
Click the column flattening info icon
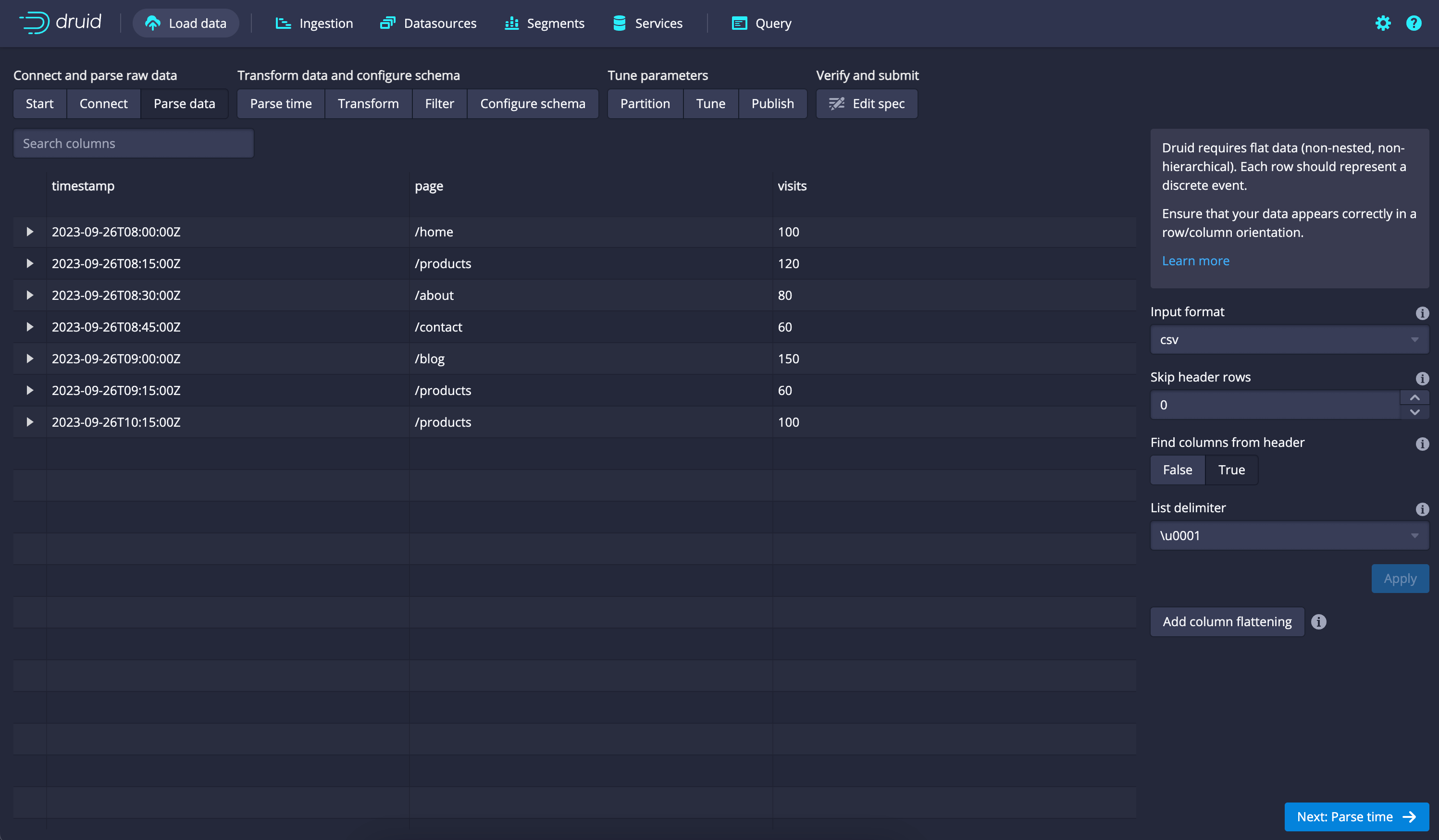point(1318,621)
